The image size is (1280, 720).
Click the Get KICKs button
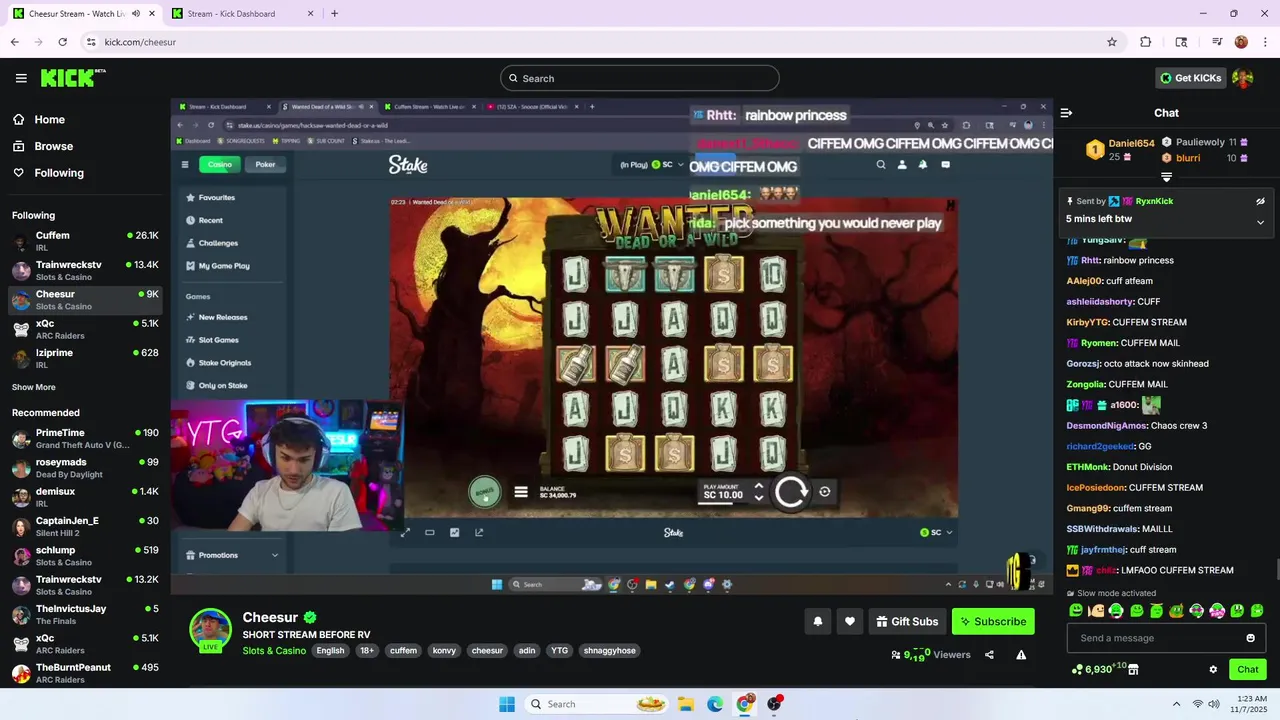(x=1190, y=78)
